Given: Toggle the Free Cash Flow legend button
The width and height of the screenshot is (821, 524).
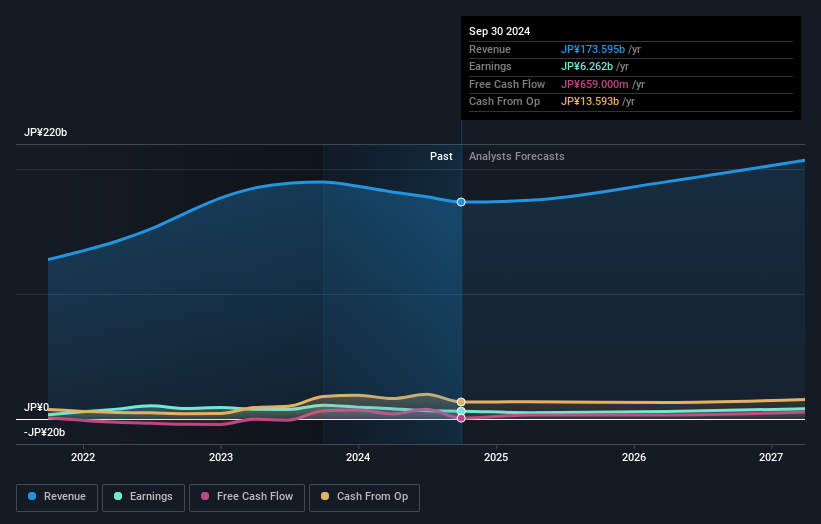Looking at the screenshot, I should click(x=247, y=497).
